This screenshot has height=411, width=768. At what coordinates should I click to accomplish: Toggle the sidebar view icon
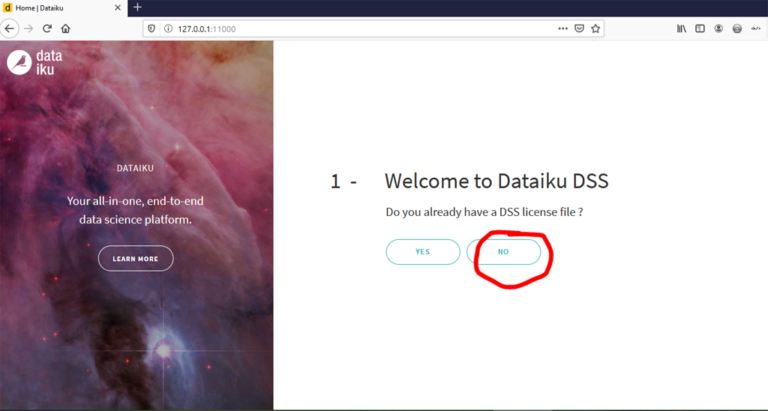[700, 29]
